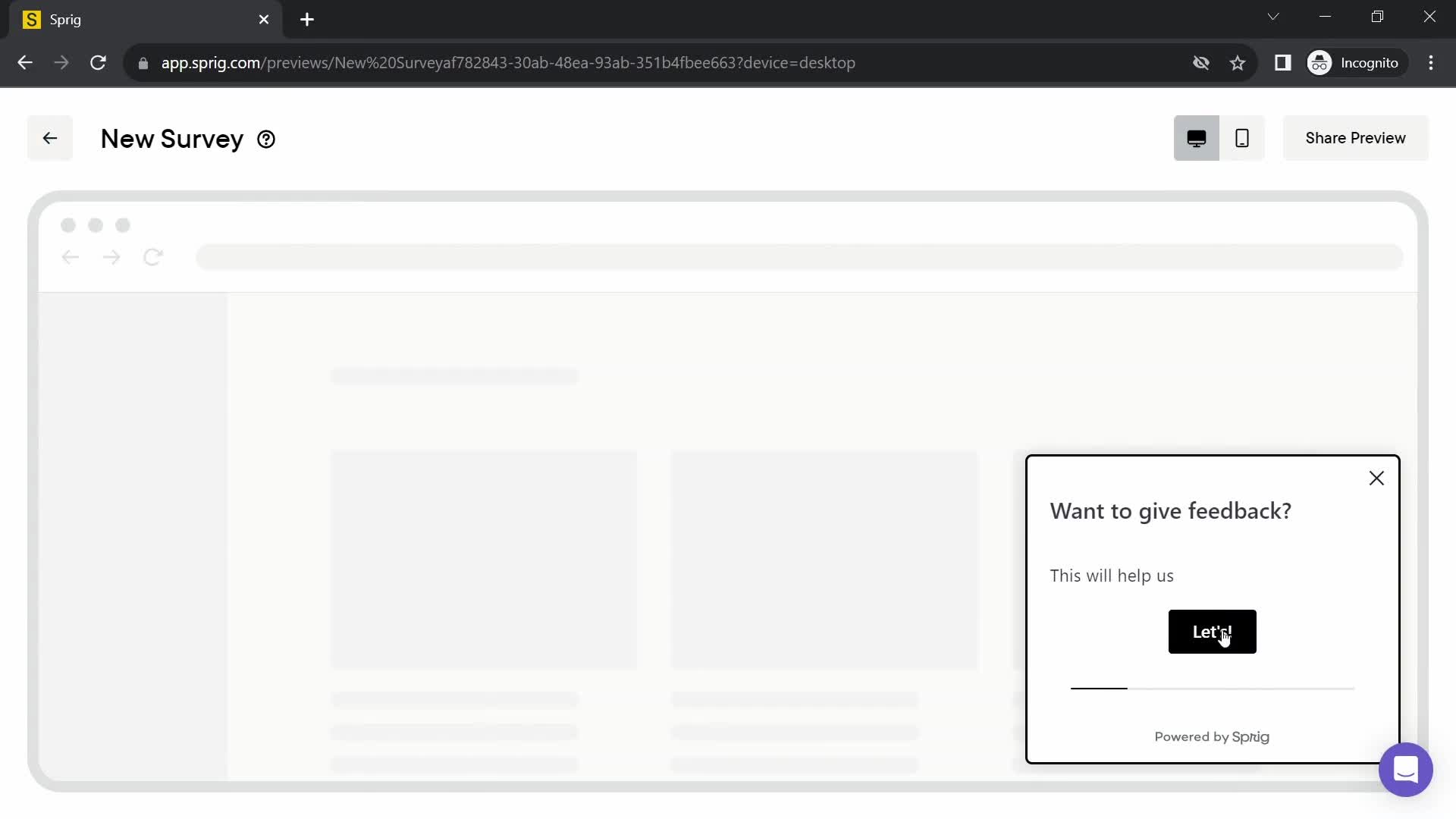This screenshot has height=819, width=1456.
Task: Click the 'Let's!' button in survey
Action: [x=1212, y=631]
